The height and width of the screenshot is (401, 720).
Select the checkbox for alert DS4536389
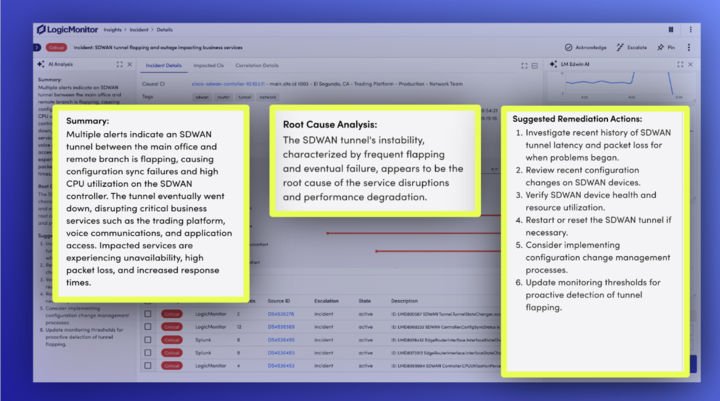tap(147, 327)
